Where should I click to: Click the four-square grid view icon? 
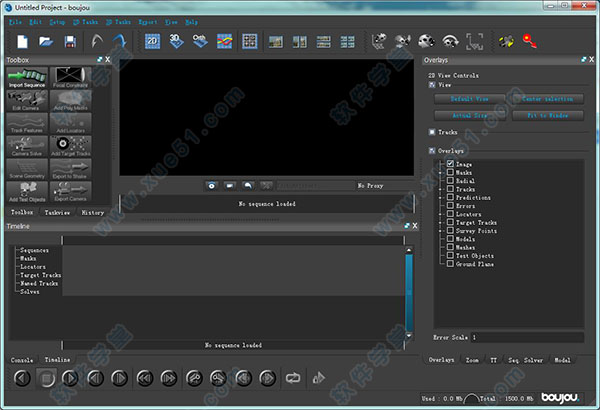pos(249,41)
